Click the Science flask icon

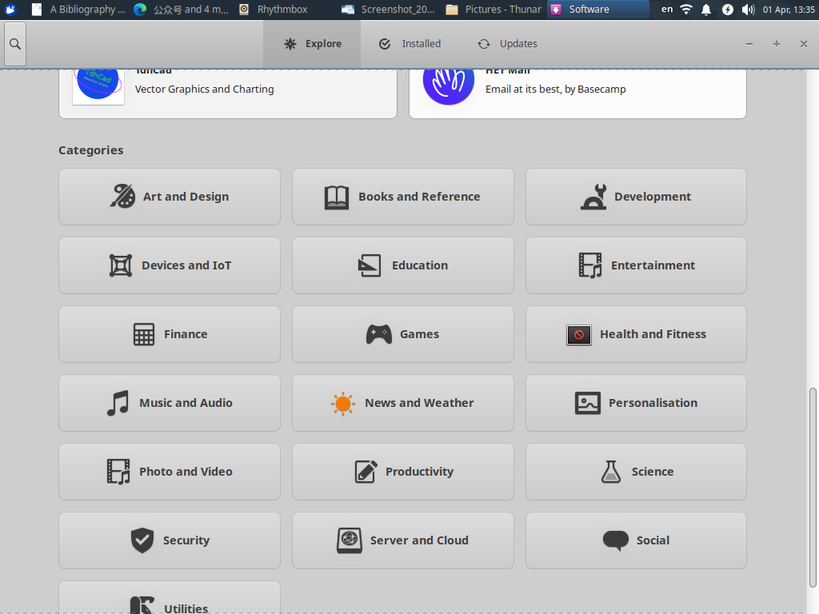click(x=611, y=471)
